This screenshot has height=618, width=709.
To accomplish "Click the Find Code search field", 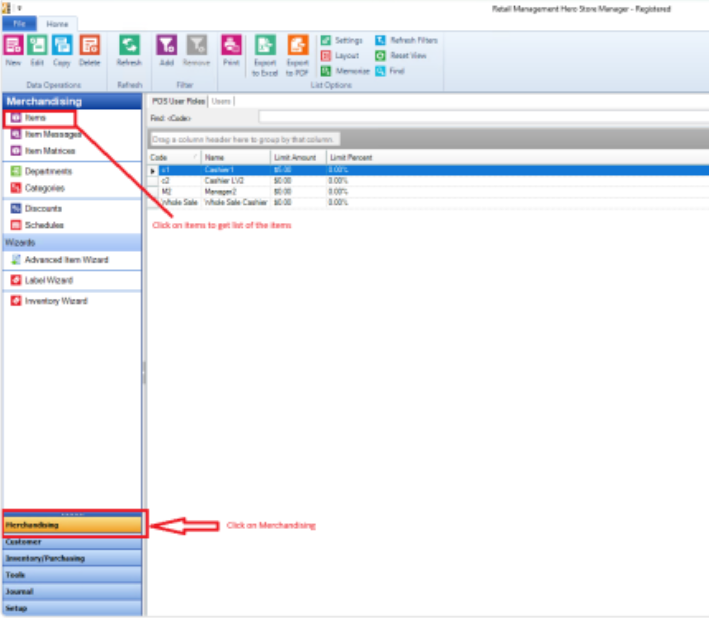I will click(x=484, y=118).
